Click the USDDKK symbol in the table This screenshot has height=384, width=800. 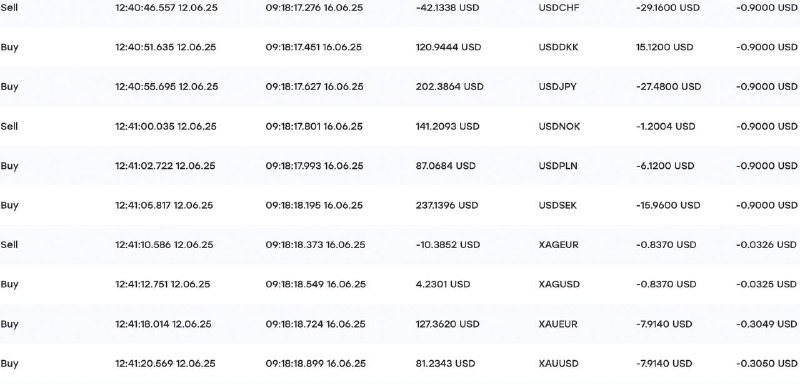point(558,47)
